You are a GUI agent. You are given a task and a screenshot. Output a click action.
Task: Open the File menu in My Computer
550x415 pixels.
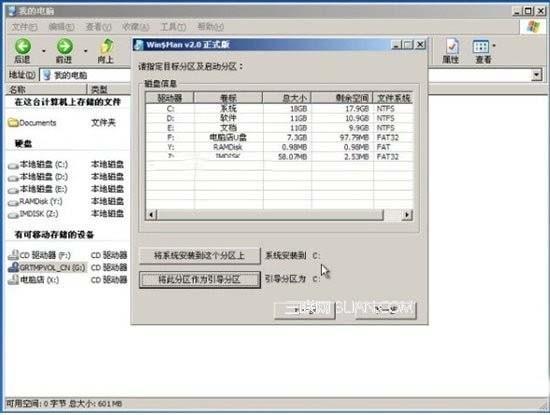tap(24, 27)
